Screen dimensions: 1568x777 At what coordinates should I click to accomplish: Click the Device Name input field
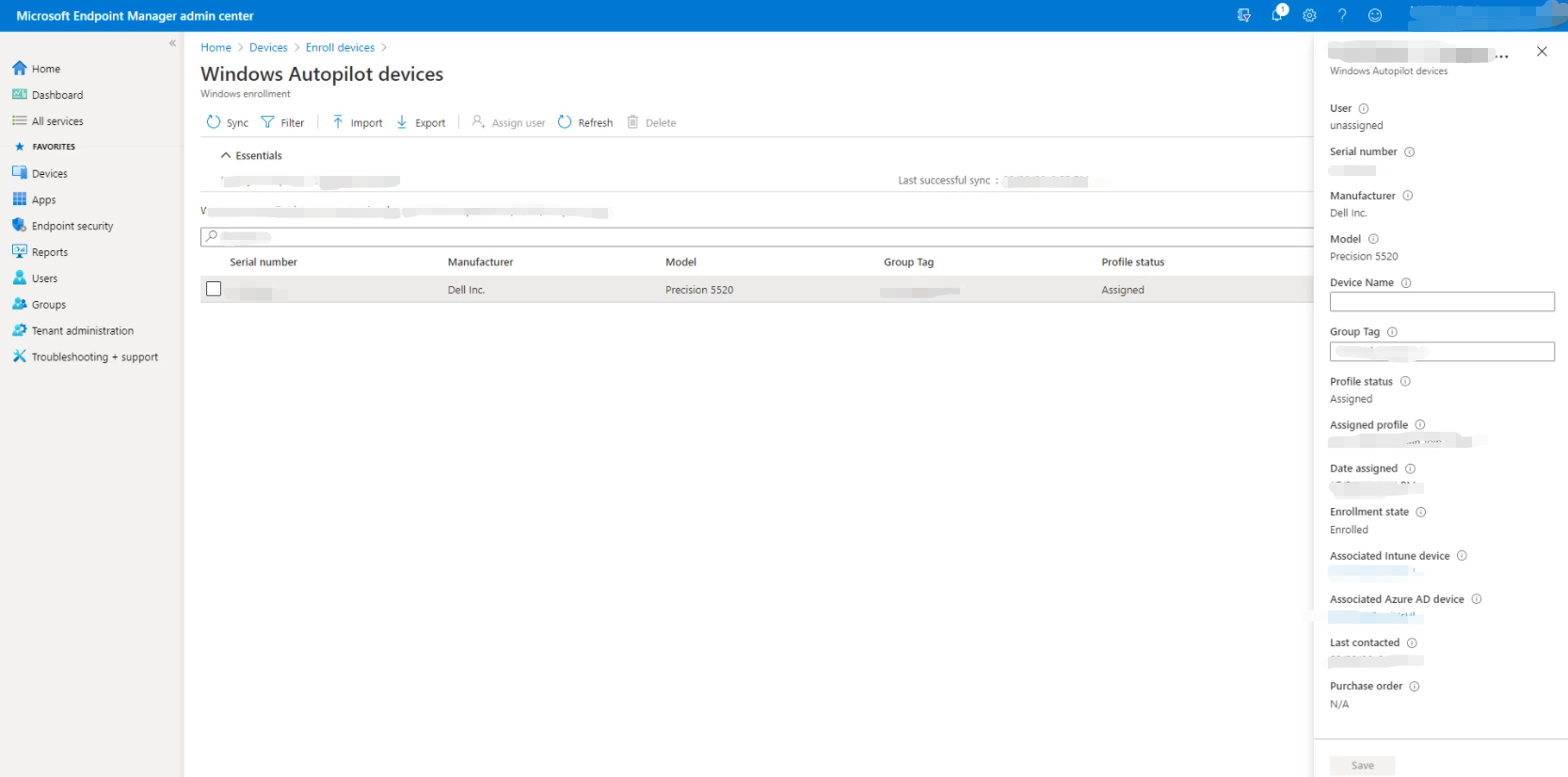(x=1442, y=302)
